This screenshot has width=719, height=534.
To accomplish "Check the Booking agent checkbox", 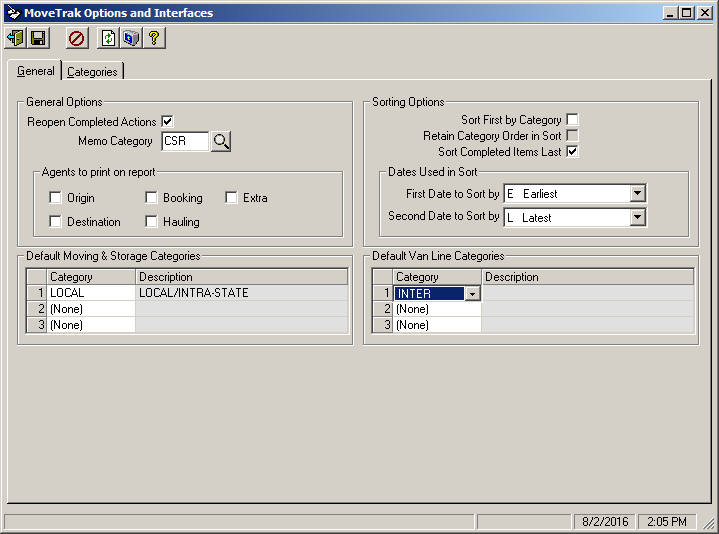I will click(x=151, y=198).
